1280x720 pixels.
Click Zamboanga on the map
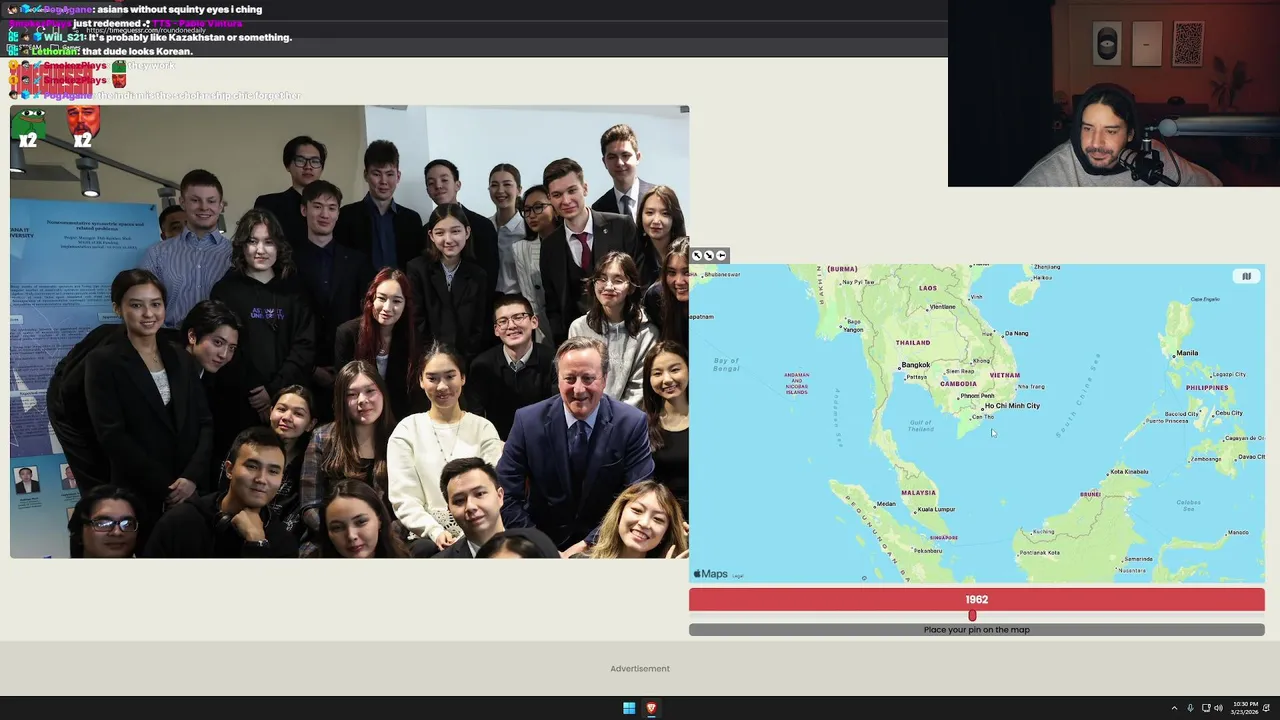(1206, 459)
